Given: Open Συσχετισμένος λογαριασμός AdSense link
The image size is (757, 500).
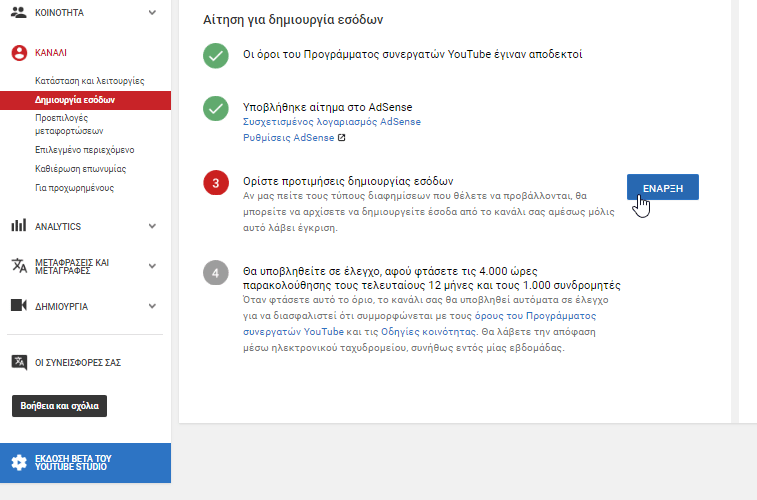Looking at the screenshot, I should pyautogui.click(x=332, y=122).
